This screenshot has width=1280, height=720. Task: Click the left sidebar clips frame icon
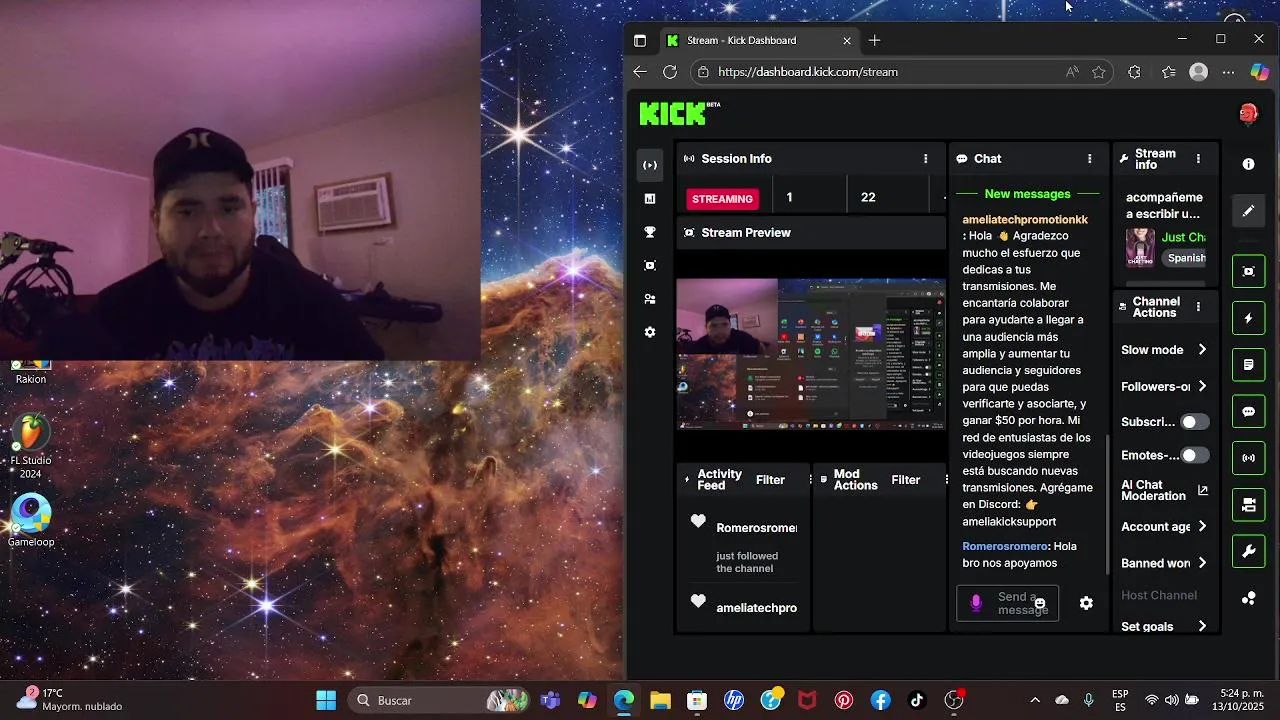[x=650, y=265]
